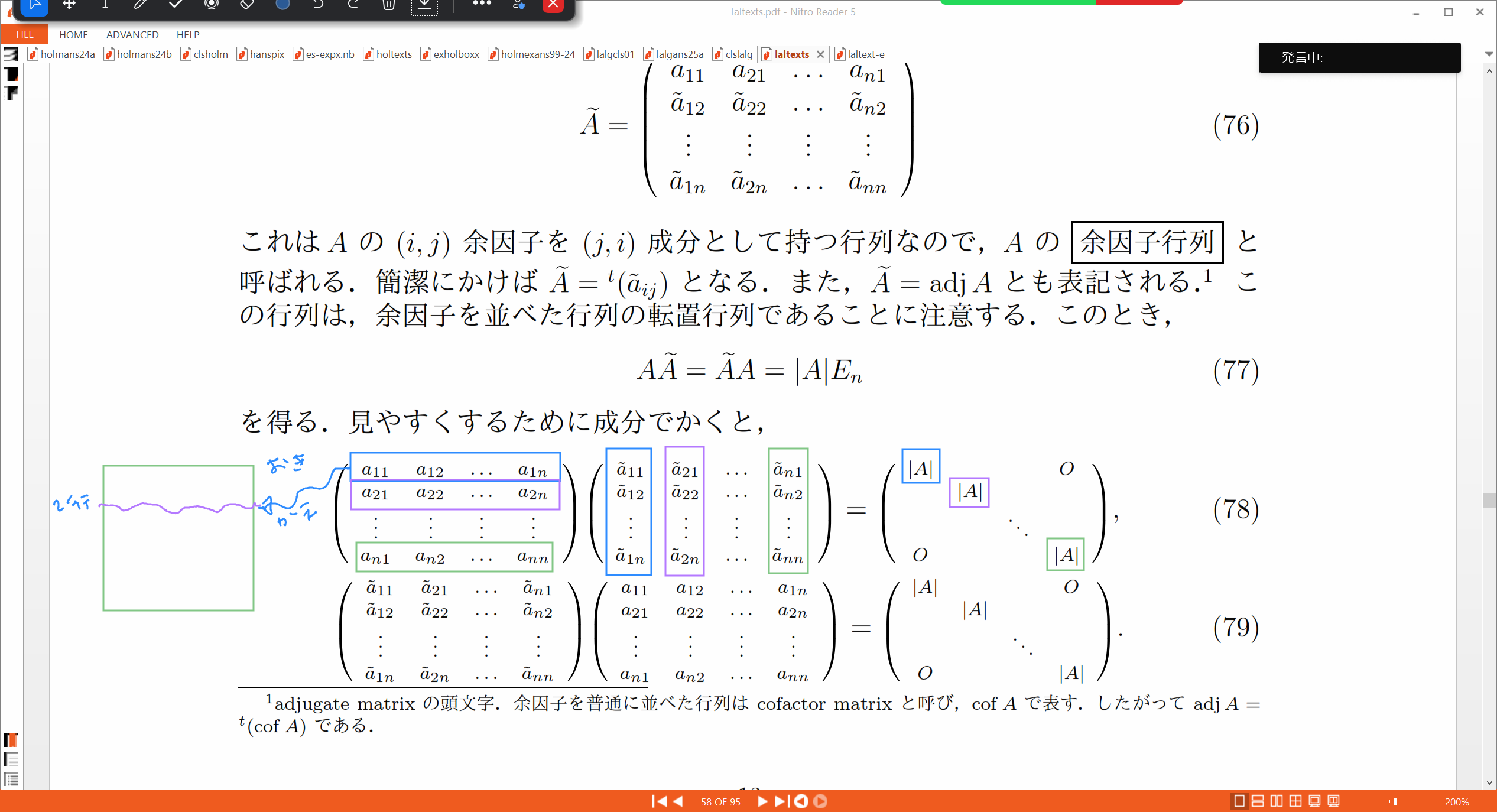Screen dimensions: 1497x812
Task: Switch to the HOME ribbon tab
Action: (73, 35)
